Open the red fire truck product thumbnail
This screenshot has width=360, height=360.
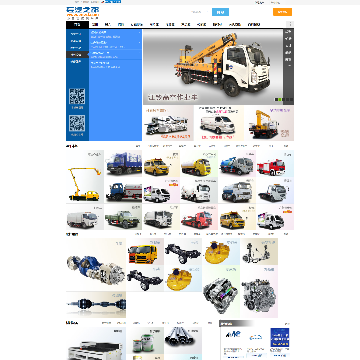pyautogui.click(x=275, y=164)
